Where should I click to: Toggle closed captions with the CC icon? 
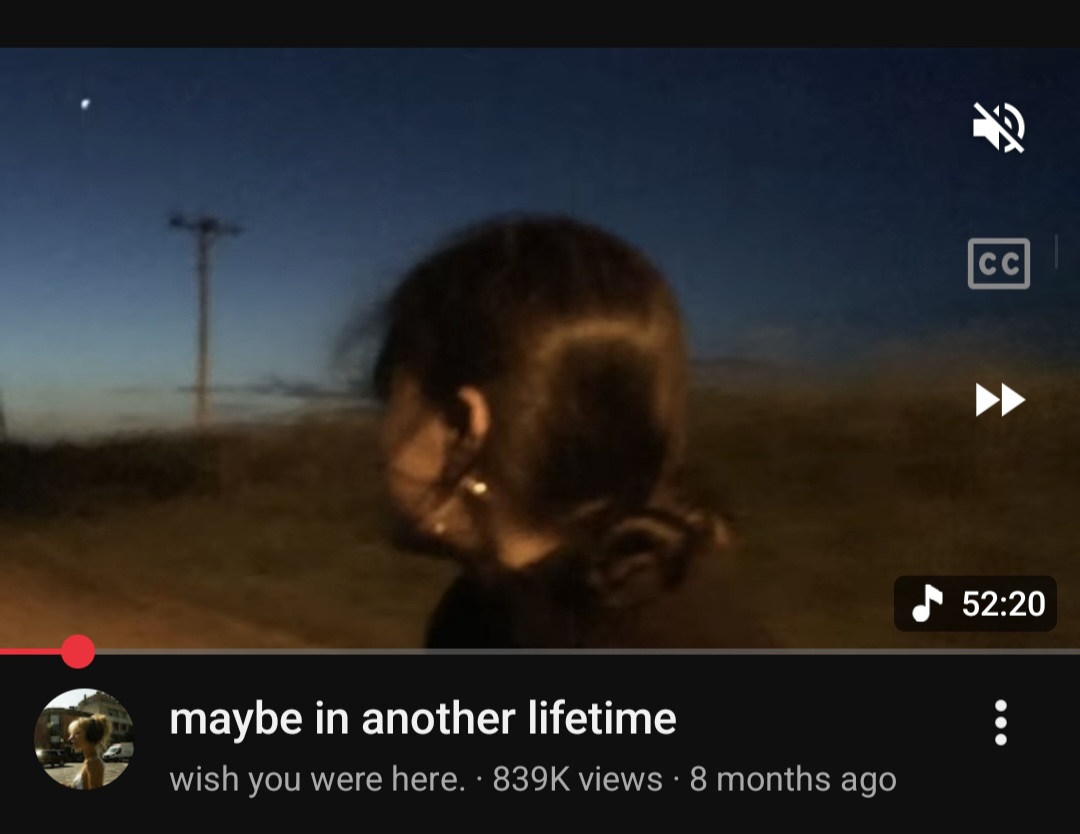click(999, 263)
